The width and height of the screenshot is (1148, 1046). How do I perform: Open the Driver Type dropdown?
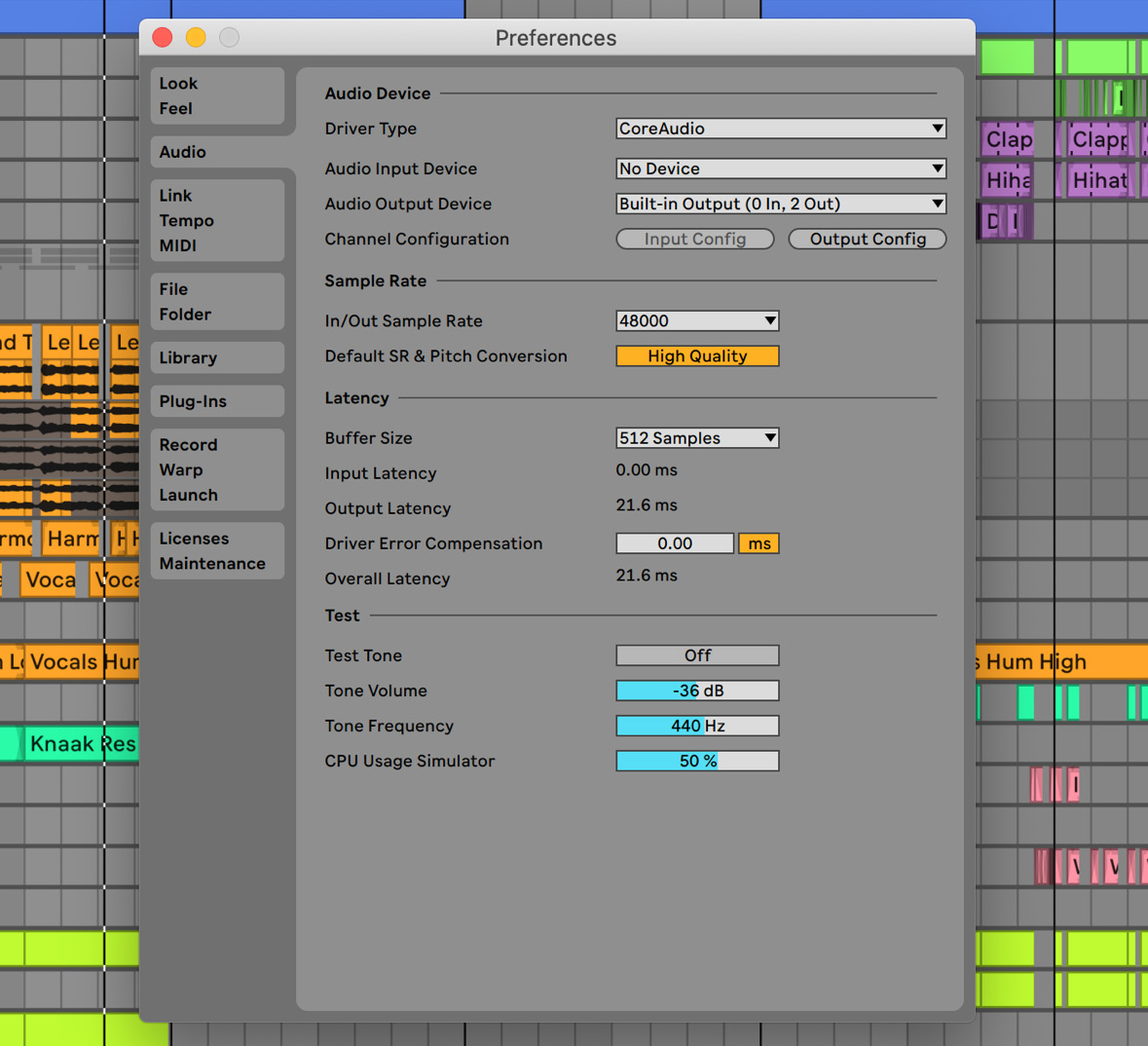coord(781,129)
